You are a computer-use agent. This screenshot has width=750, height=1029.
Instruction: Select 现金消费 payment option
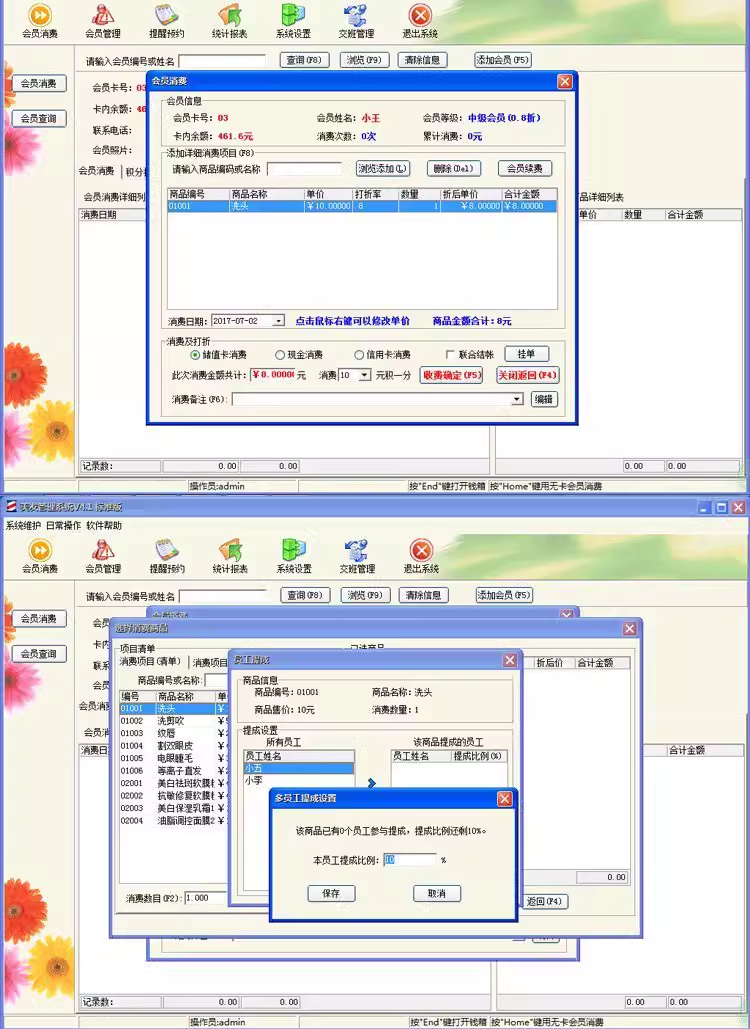[x=299, y=355]
